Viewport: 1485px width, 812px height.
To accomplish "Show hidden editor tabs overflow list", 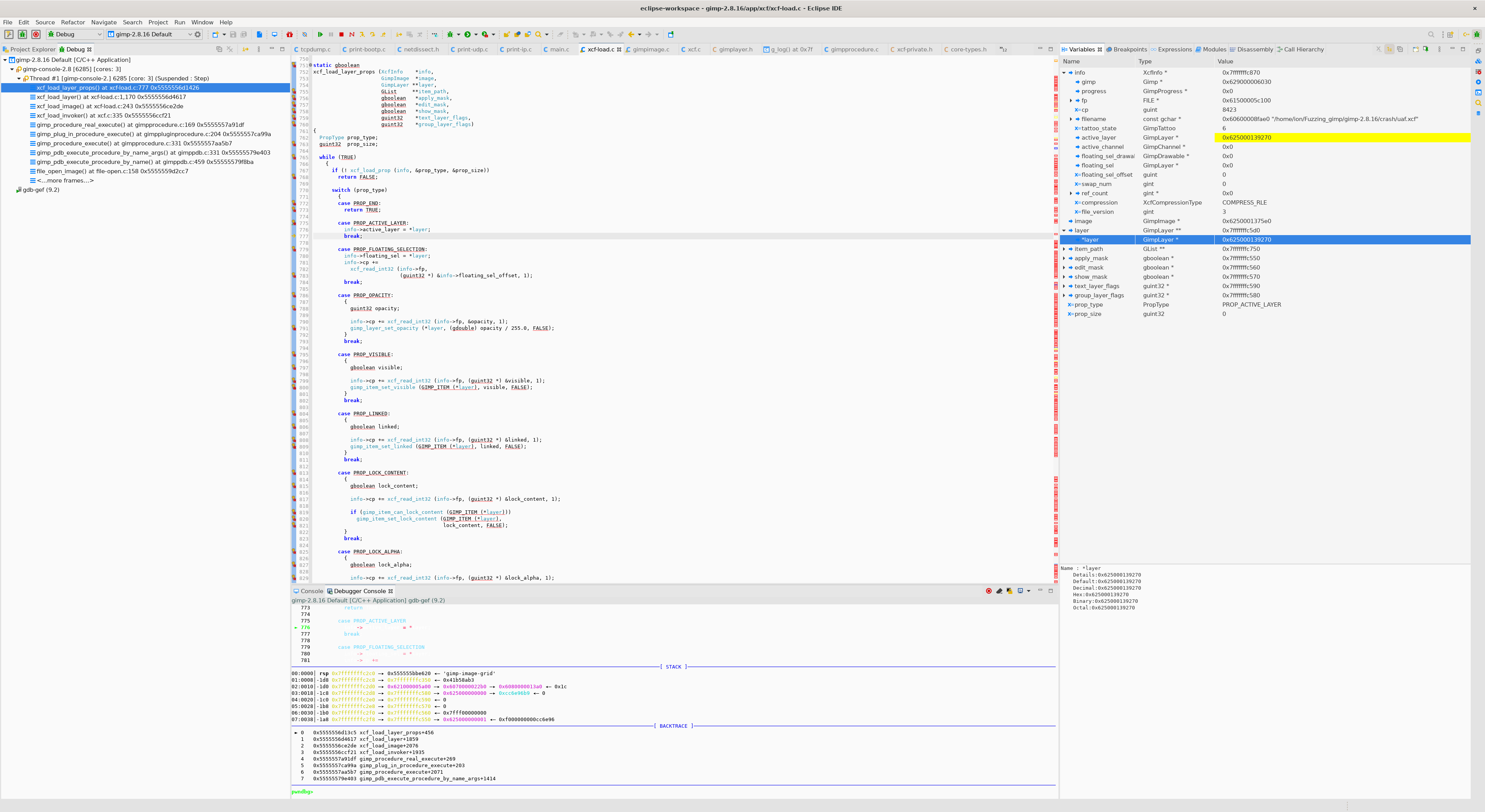I will click(1003, 49).
